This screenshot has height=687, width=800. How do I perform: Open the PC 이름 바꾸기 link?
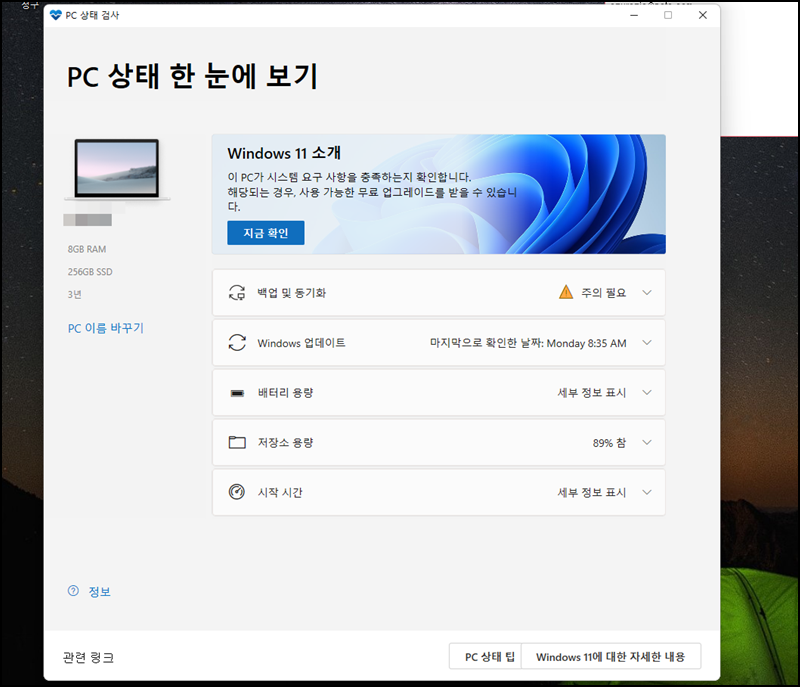click(x=106, y=328)
